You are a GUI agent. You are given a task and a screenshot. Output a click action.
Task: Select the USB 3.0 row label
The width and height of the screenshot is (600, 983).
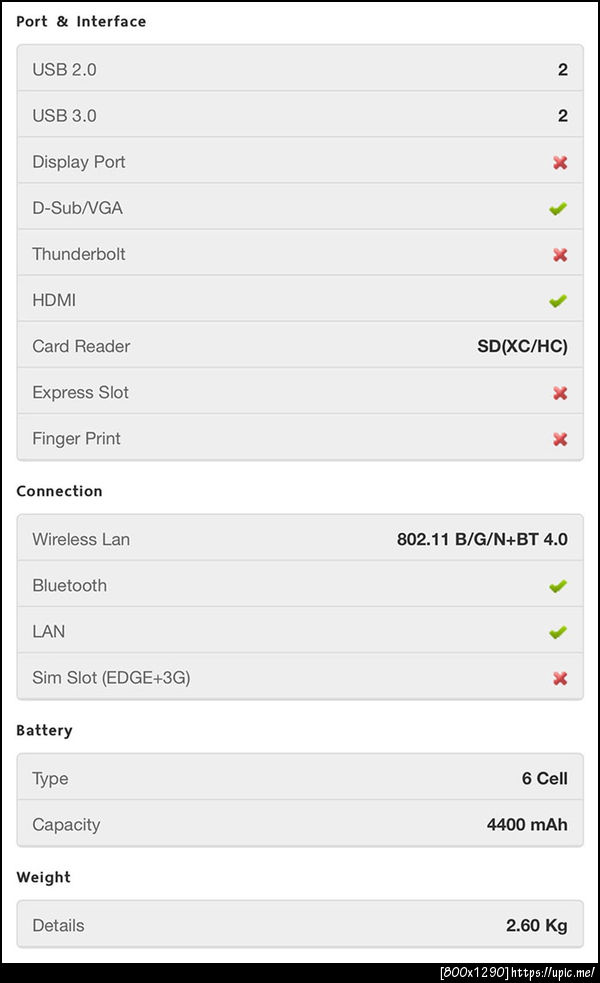64,116
